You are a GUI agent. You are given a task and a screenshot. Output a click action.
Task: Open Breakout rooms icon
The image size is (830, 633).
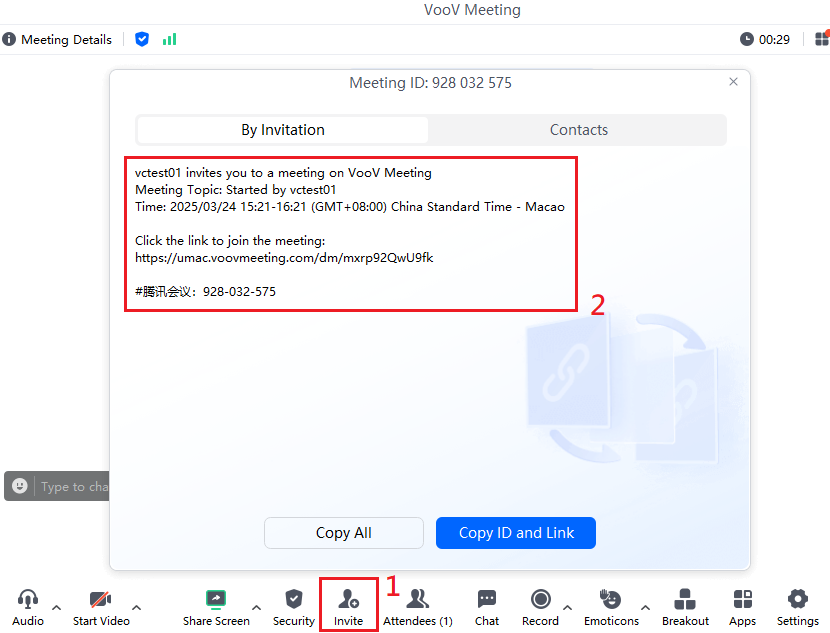coord(685,600)
